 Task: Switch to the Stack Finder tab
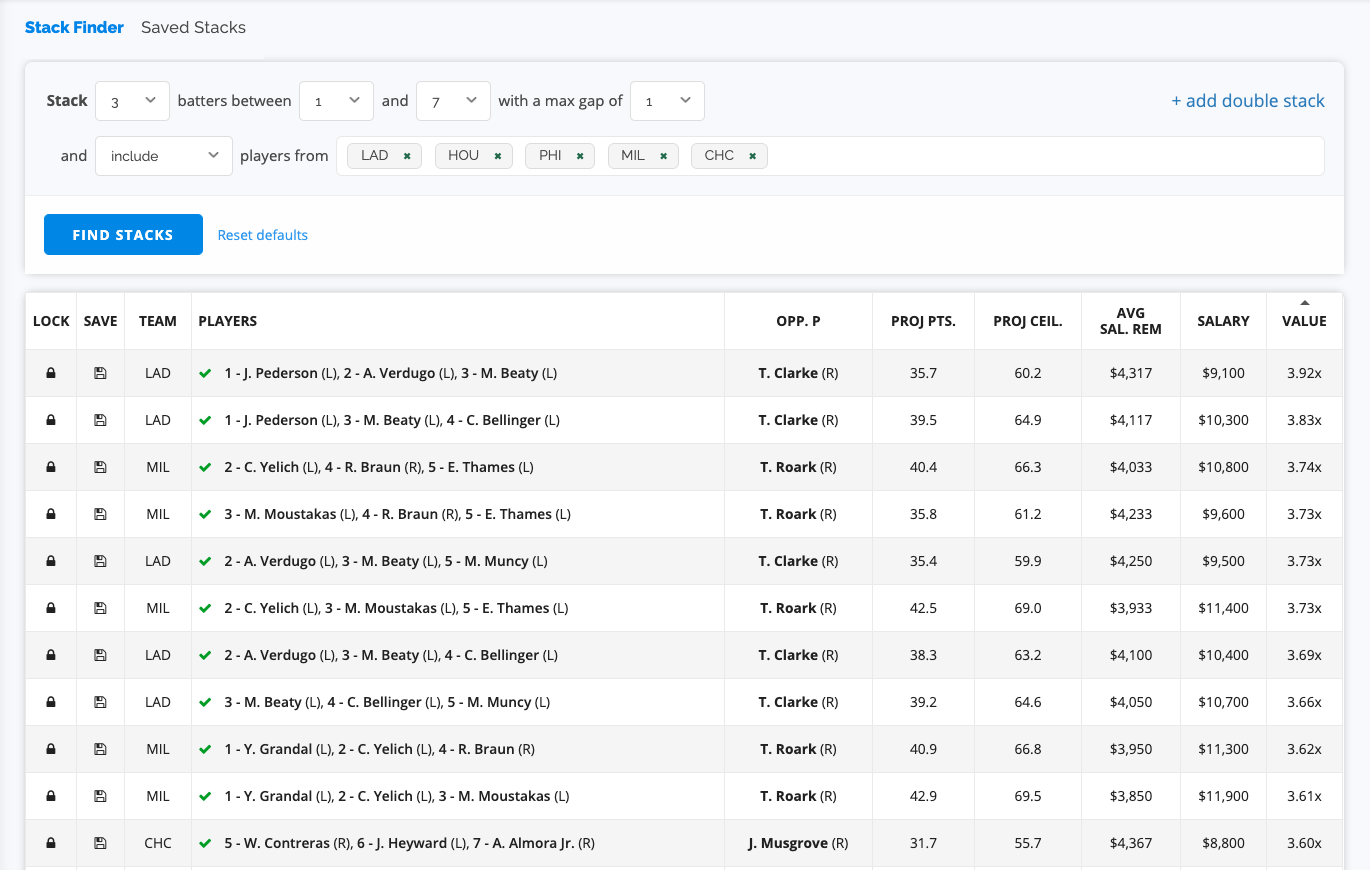pyautogui.click(x=75, y=27)
